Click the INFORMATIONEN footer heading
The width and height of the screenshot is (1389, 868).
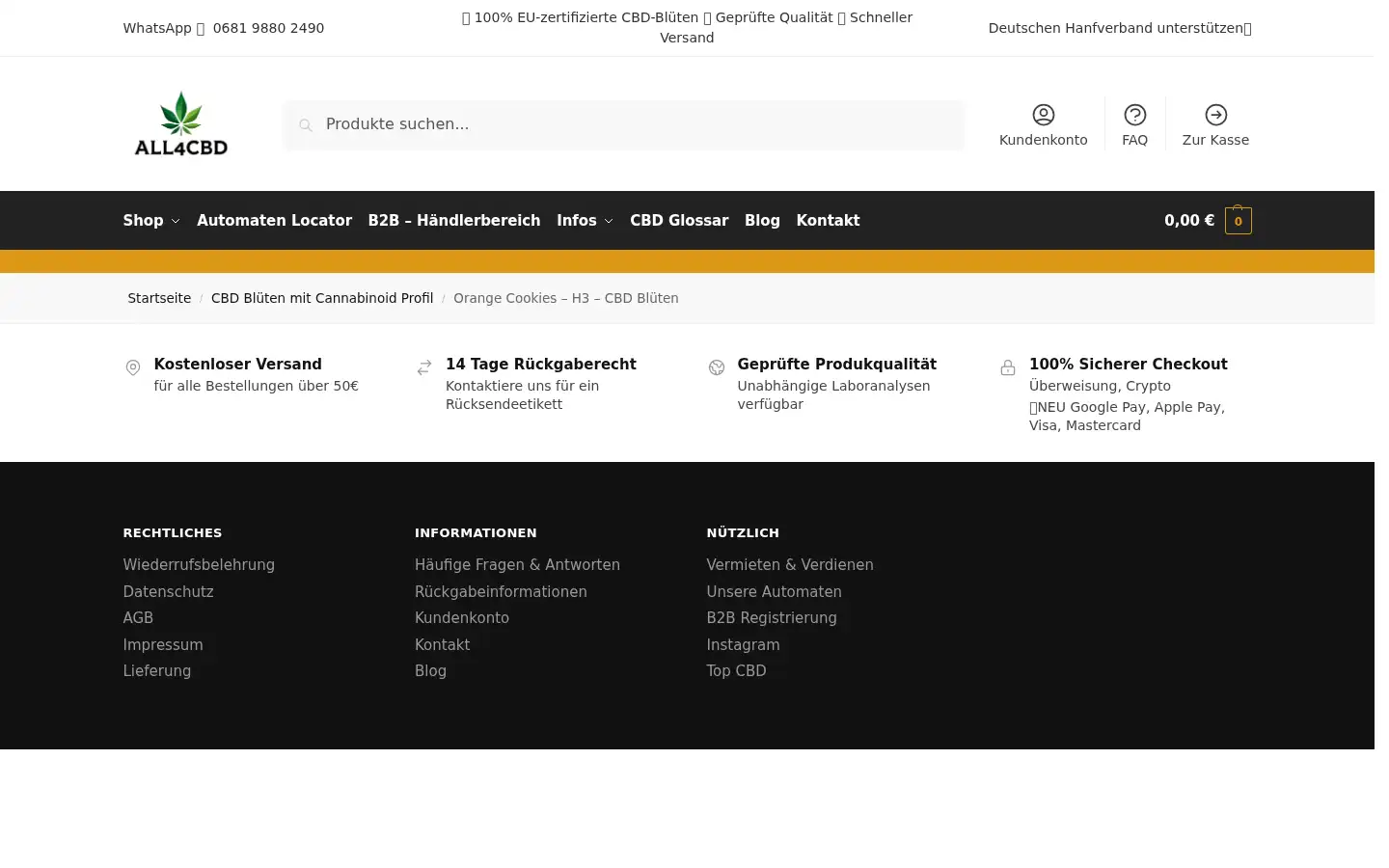(476, 532)
